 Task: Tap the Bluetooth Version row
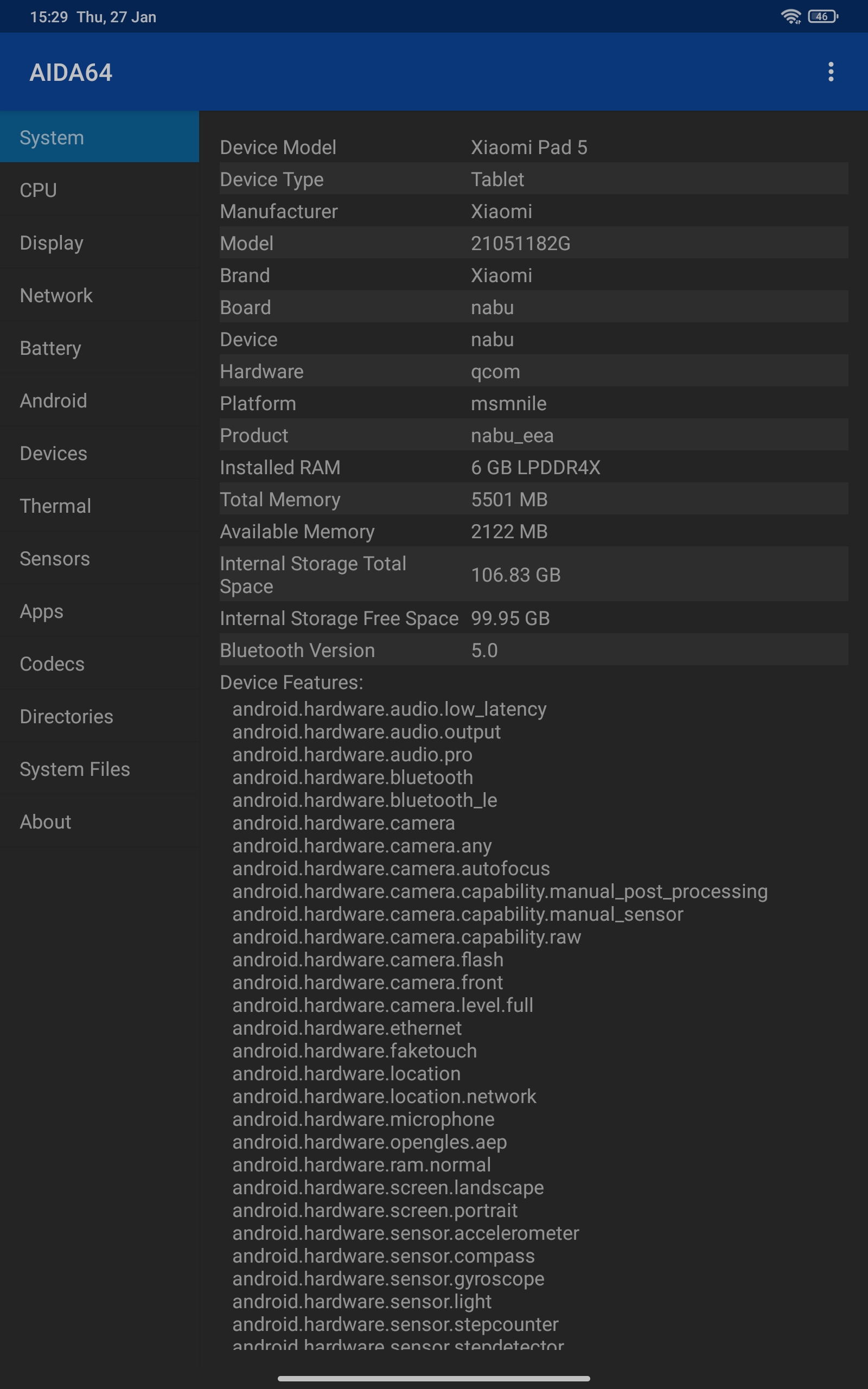pyautogui.click(x=534, y=649)
